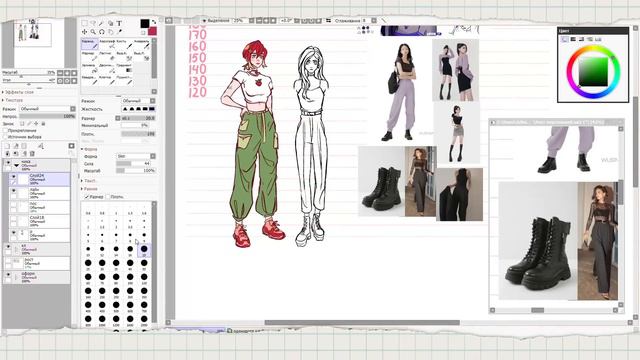Select the rectangular selection tool
640x360 pixels.
(84, 23)
